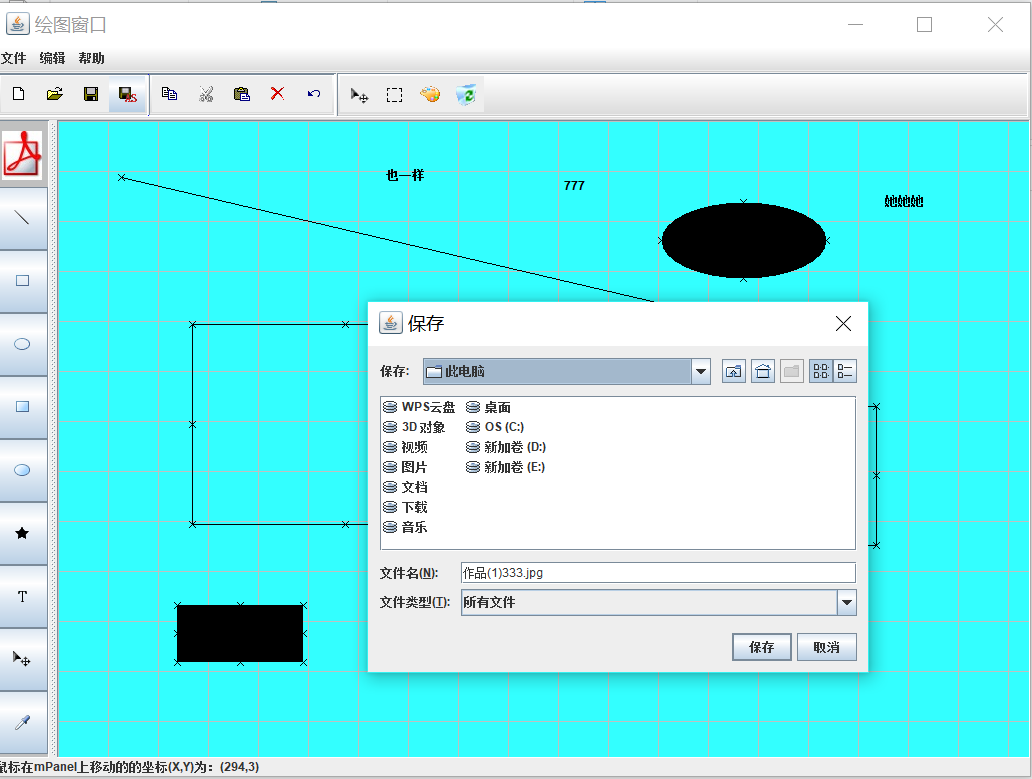The image size is (1032, 779).
Task: Click the Paste clipboard icon
Action: 242,94
